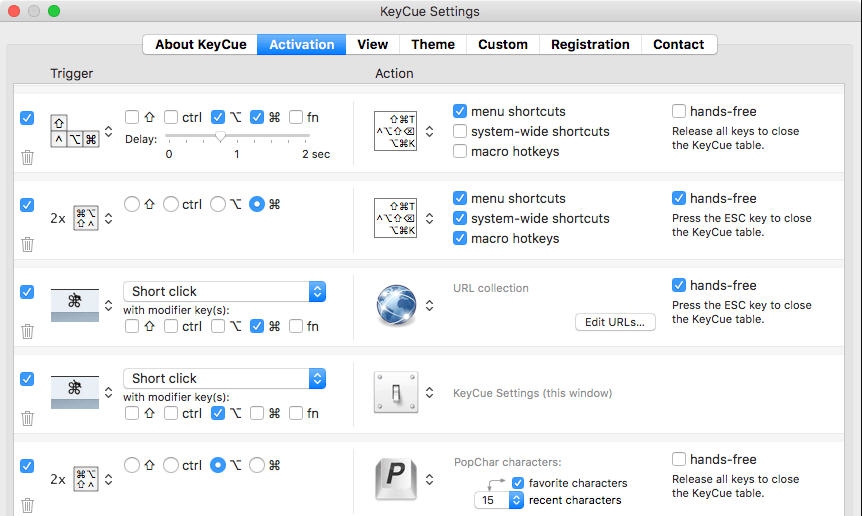The height and width of the screenshot is (516, 862).
Task: Switch to the About KeyCue tab
Action: pos(200,45)
